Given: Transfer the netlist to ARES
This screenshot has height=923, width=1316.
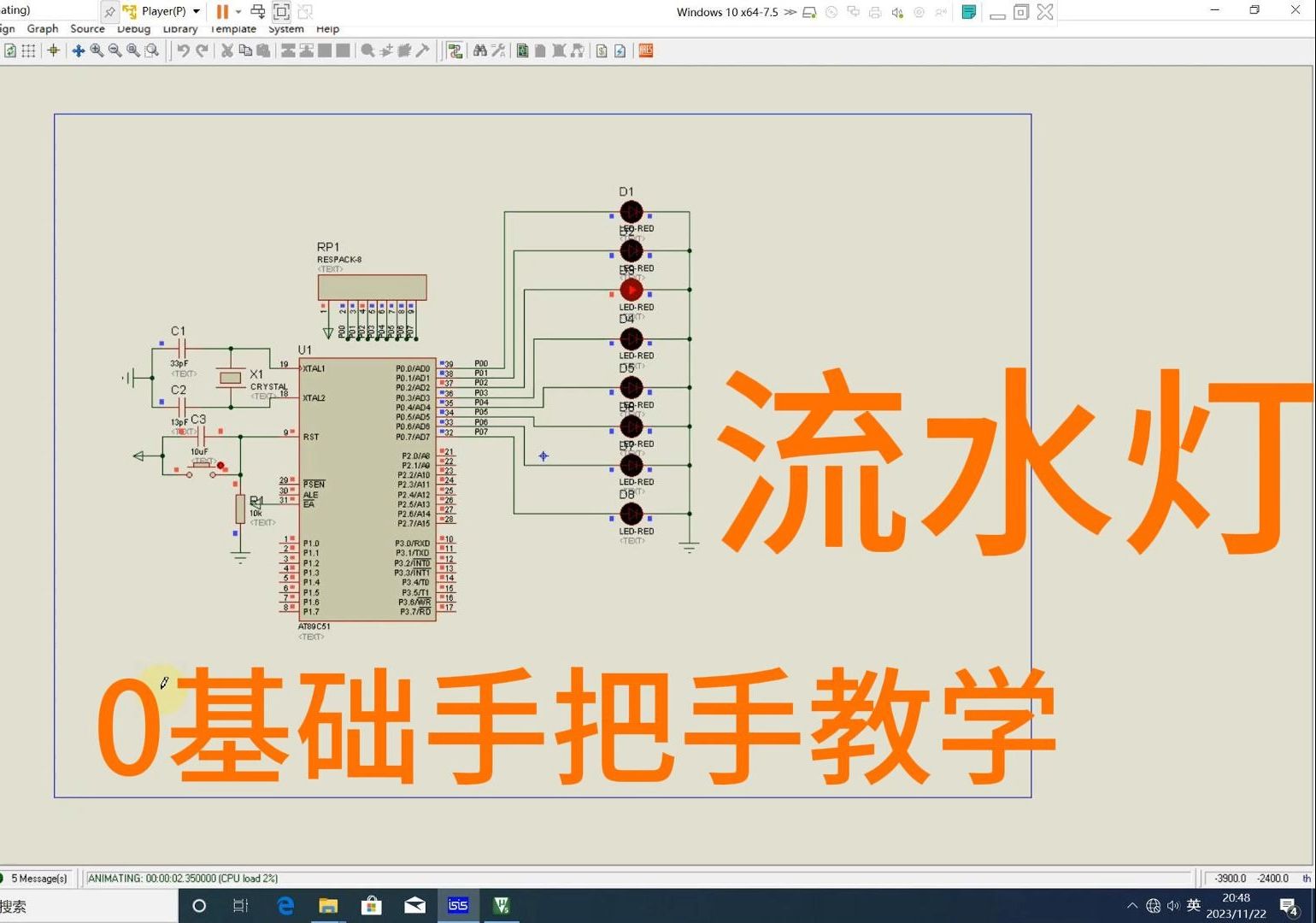Looking at the screenshot, I should coord(645,50).
